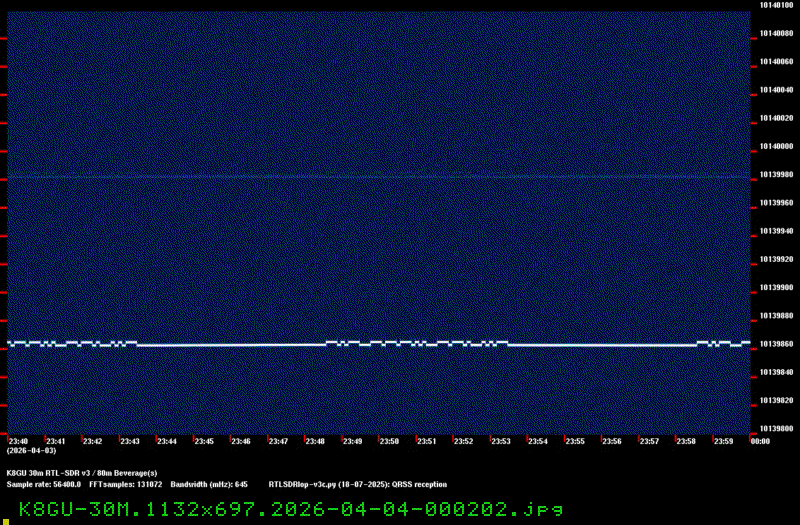Click the 23:46 time axis label

tap(241, 441)
